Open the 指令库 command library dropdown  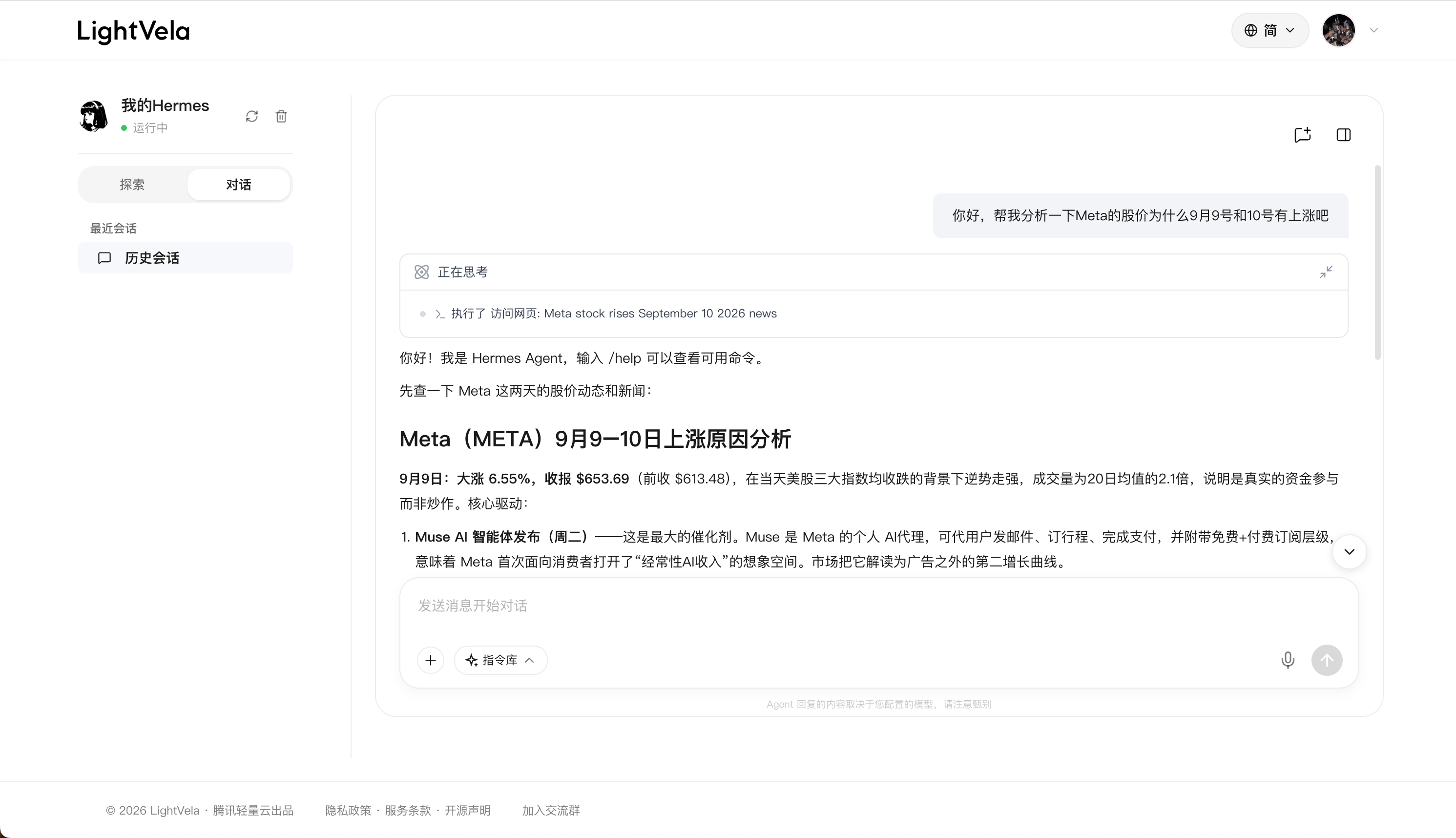click(500, 660)
